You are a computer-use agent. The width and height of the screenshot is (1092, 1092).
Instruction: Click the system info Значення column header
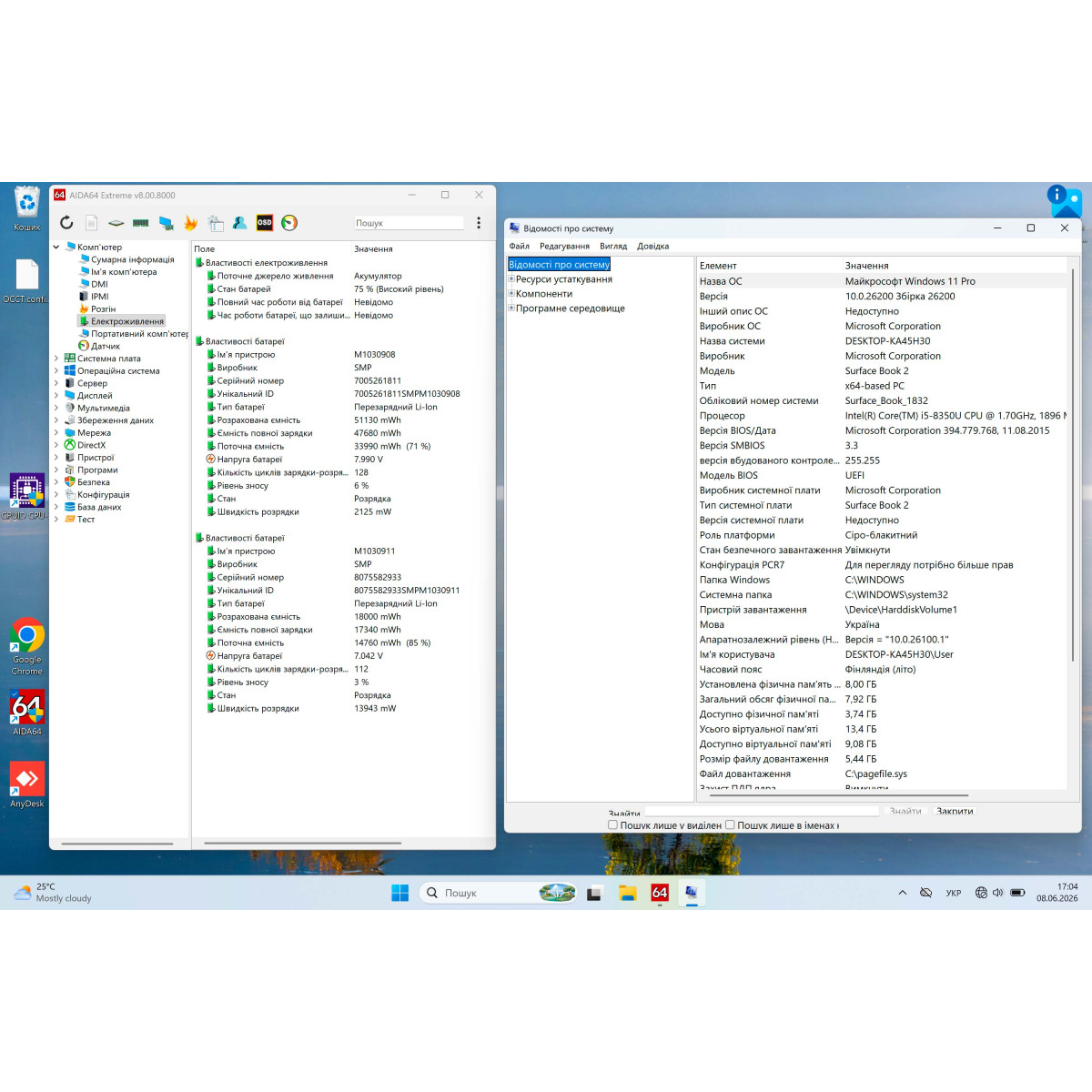pos(866,266)
